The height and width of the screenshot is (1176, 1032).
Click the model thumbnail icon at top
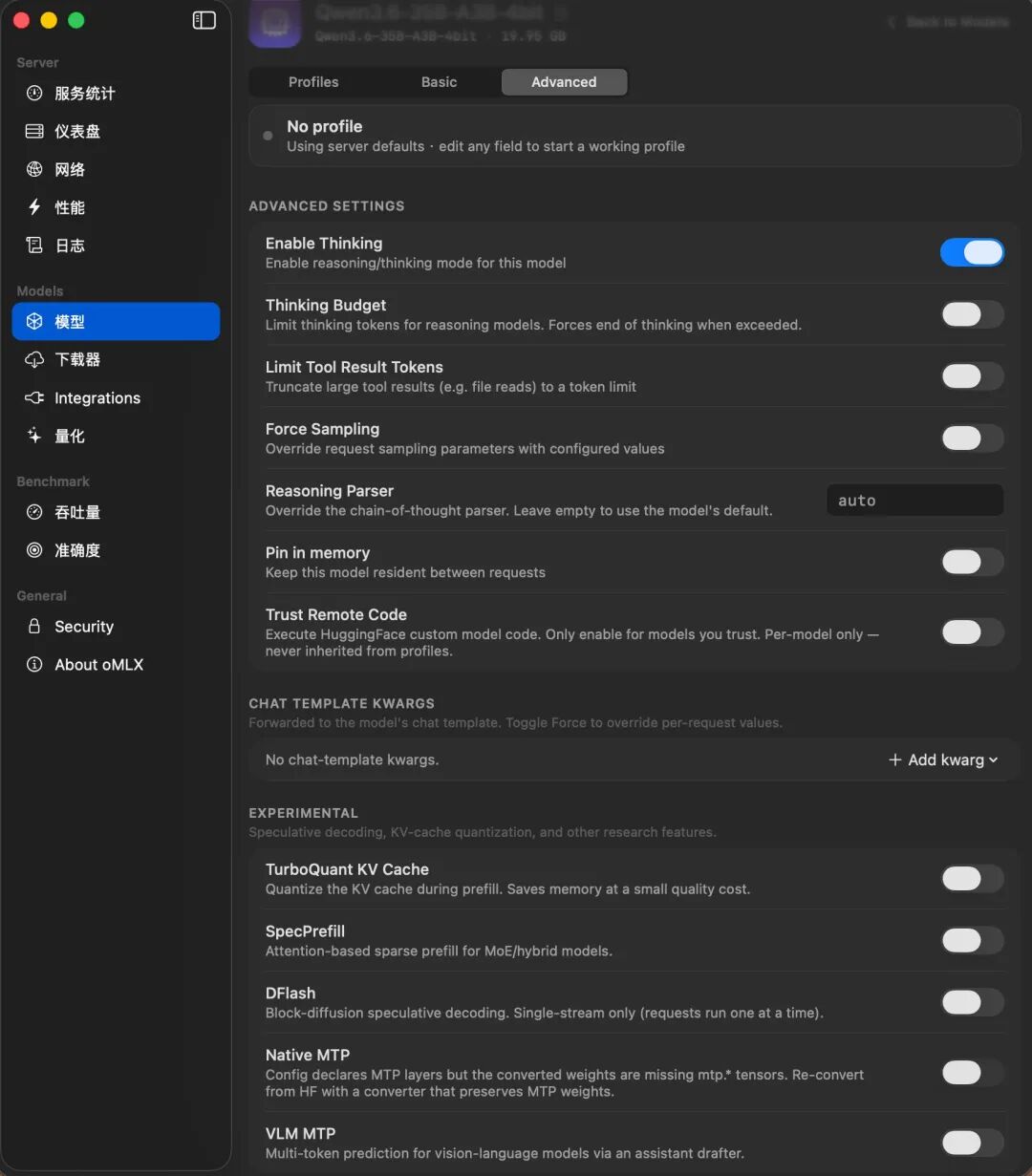275,23
